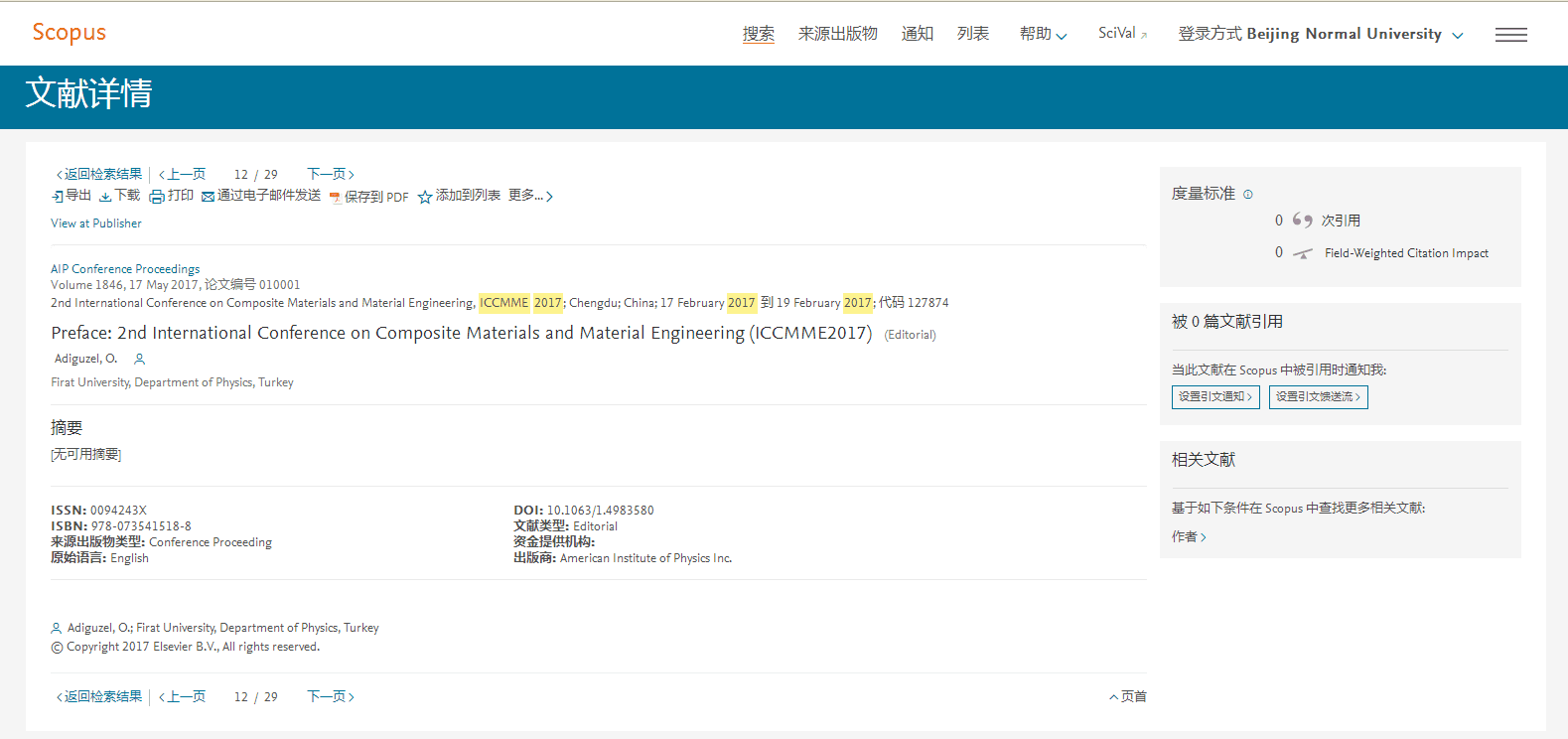Click the email envelope icon
1568x739 pixels.
pyautogui.click(x=208, y=197)
